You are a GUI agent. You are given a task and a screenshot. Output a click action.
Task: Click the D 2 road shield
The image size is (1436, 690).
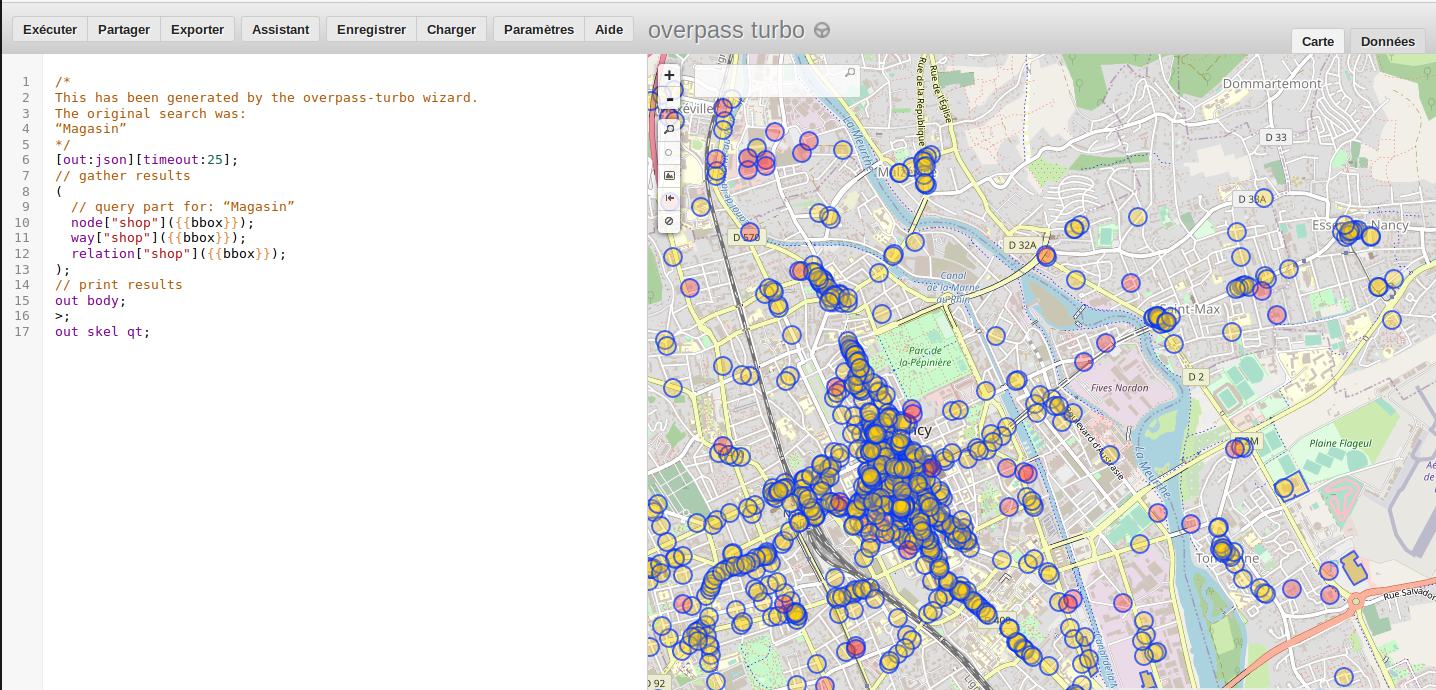click(x=1196, y=377)
